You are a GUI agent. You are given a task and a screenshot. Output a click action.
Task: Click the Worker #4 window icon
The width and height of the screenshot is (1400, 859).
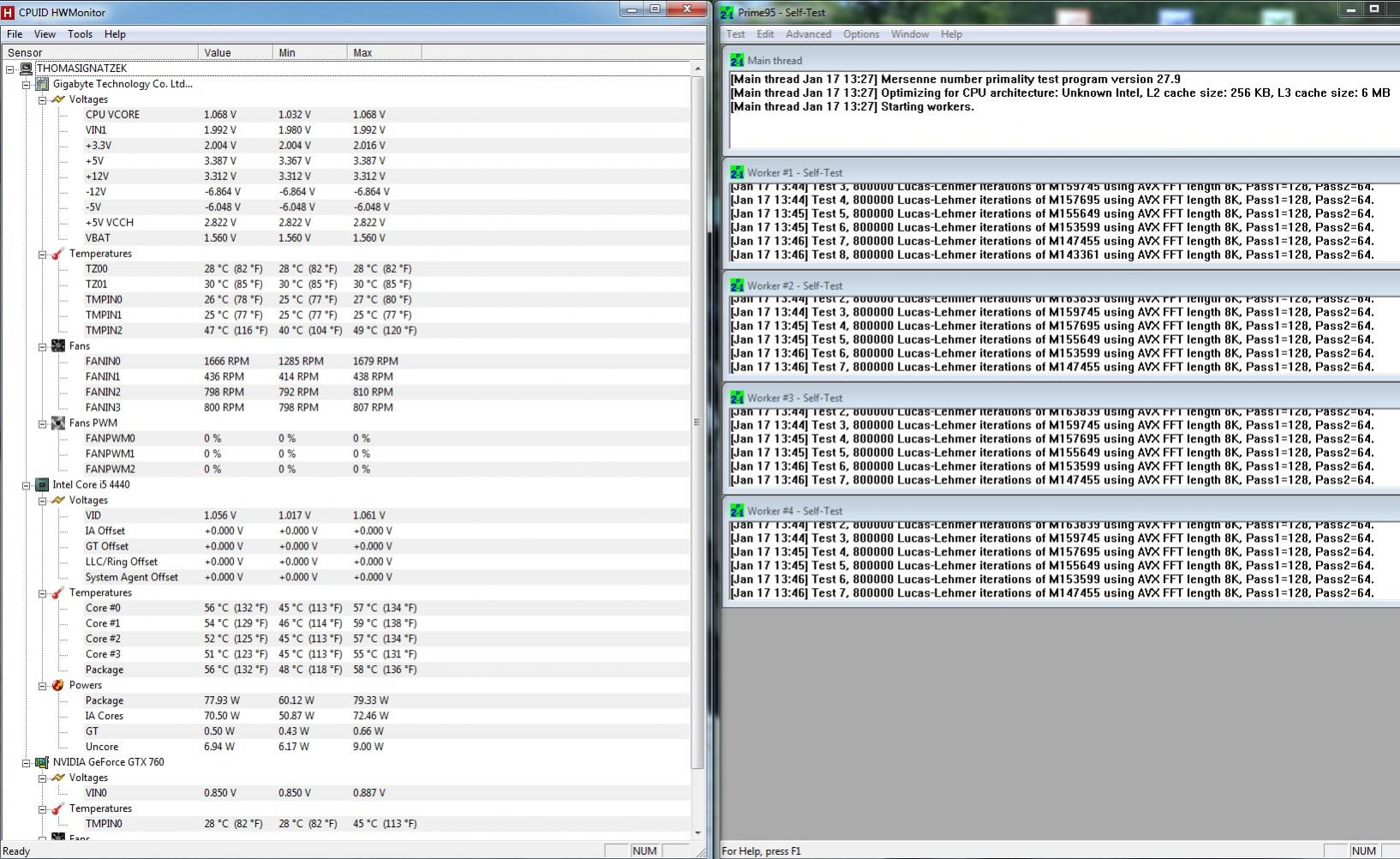point(737,511)
